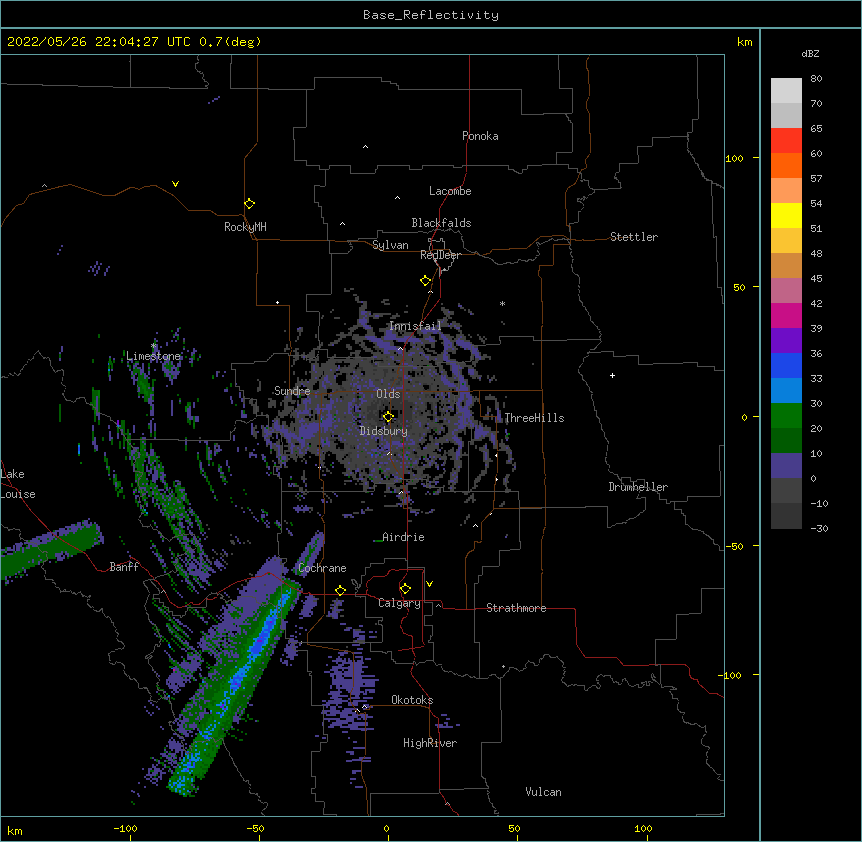Screen dimensions: 862x842
Task: Click the 100 tick on the right km axis
Action: (x=734, y=158)
